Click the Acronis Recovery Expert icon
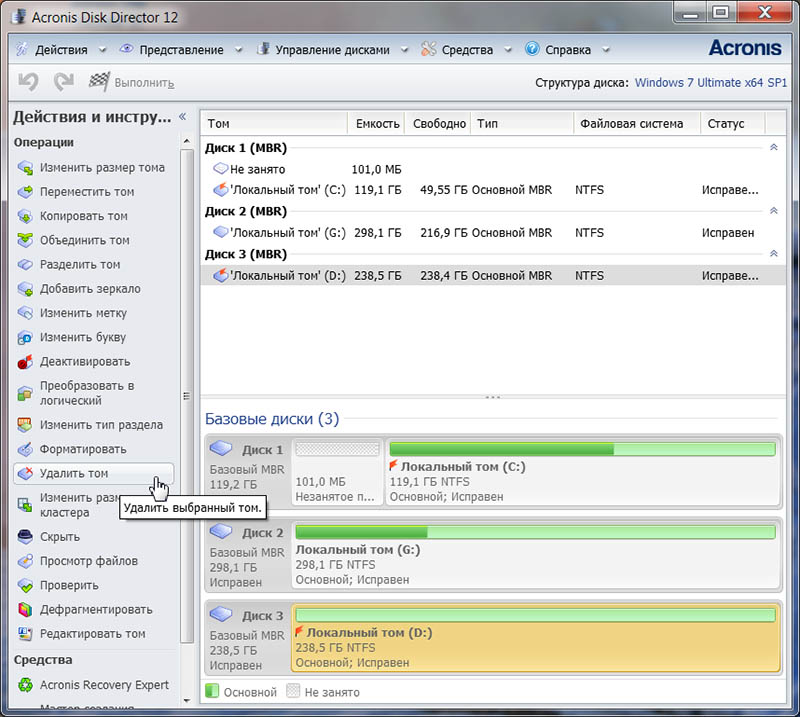The image size is (800, 717). [25, 685]
